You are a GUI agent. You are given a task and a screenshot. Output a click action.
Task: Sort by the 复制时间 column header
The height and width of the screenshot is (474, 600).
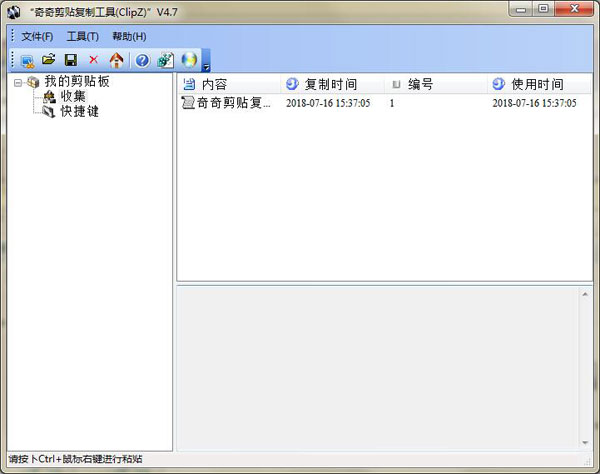coord(333,84)
